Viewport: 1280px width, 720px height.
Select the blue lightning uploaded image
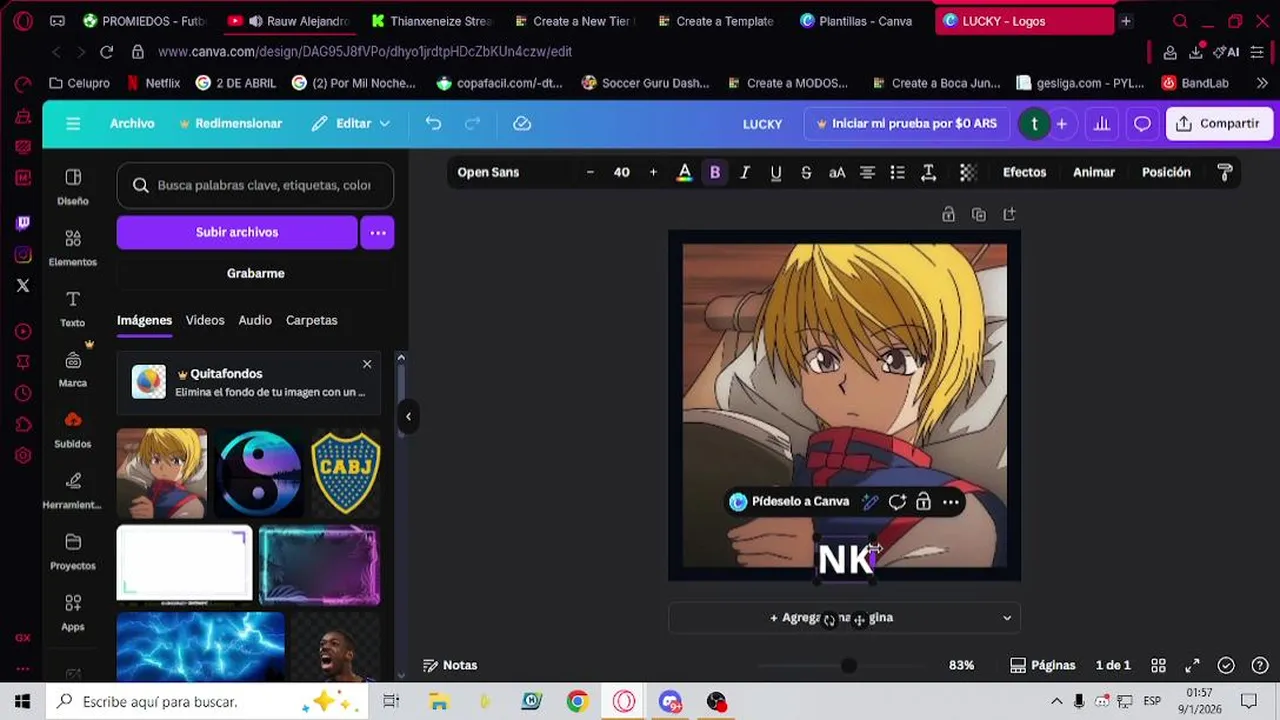[200, 645]
